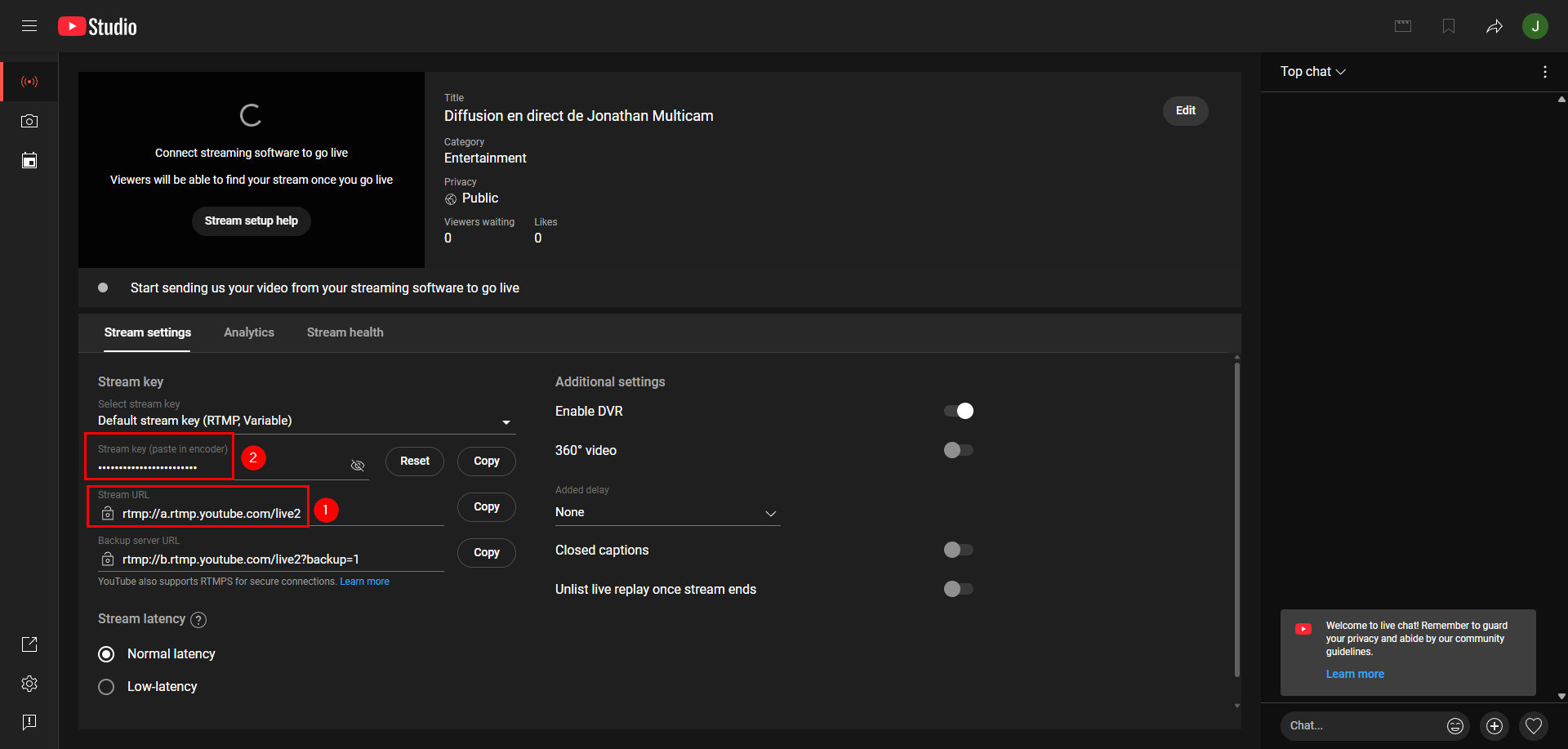This screenshot has height=749, width=1568.
Task: Click the YouTube Studio logo
Action: click(x=97, y=27)
